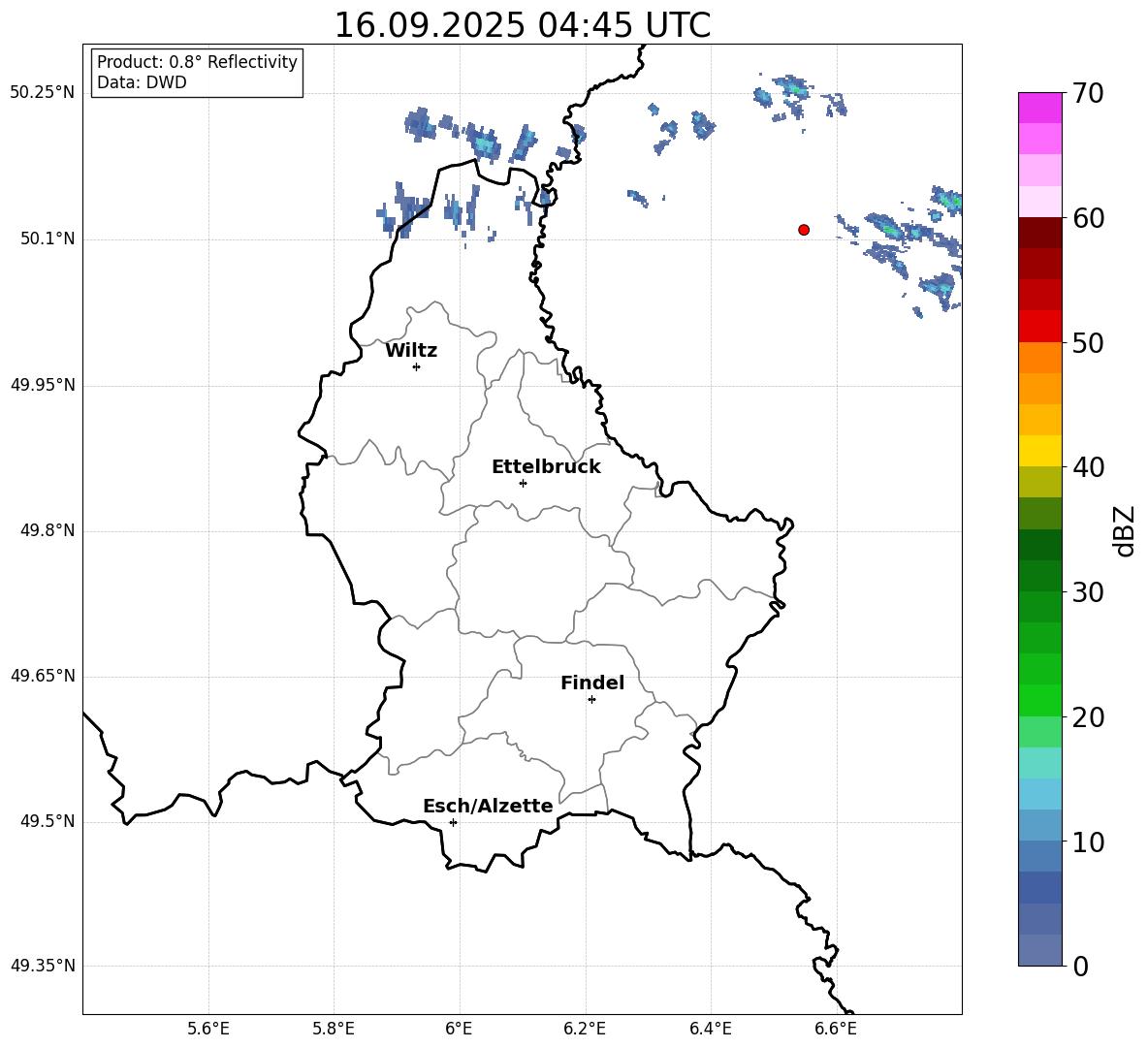Click the 60 tick on the colorbar

click(1088, 218)
